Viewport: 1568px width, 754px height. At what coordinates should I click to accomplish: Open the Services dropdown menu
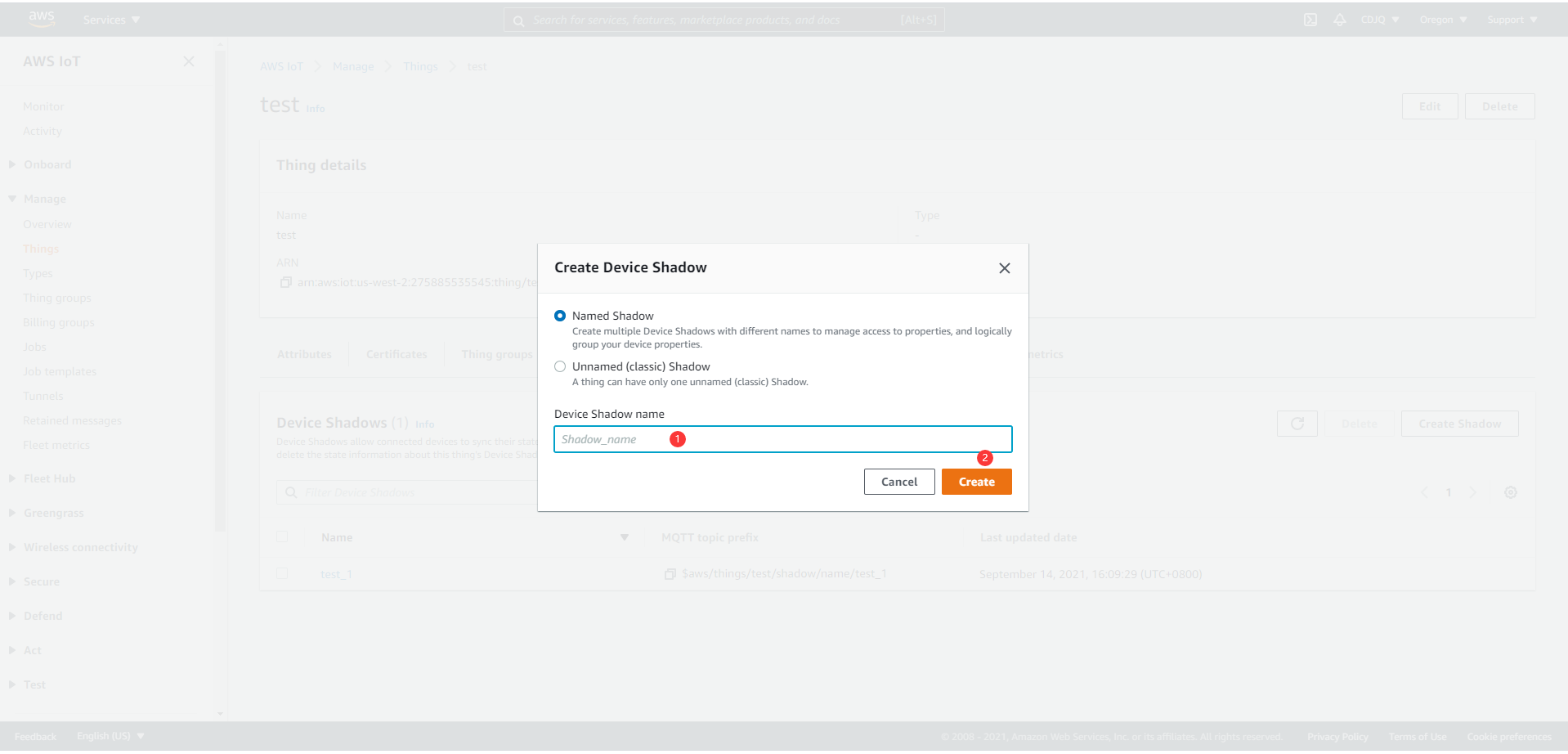click(x=111, y=20)
